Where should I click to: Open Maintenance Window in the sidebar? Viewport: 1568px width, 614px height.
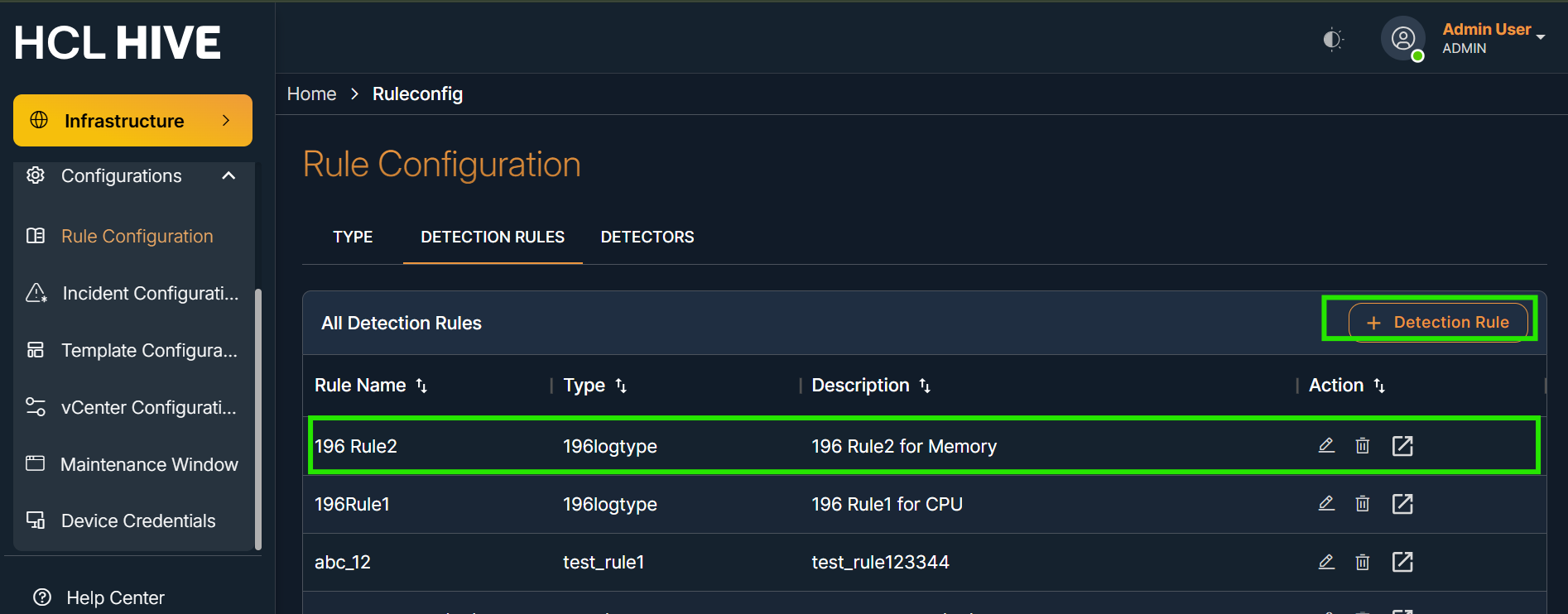point(149,464)
